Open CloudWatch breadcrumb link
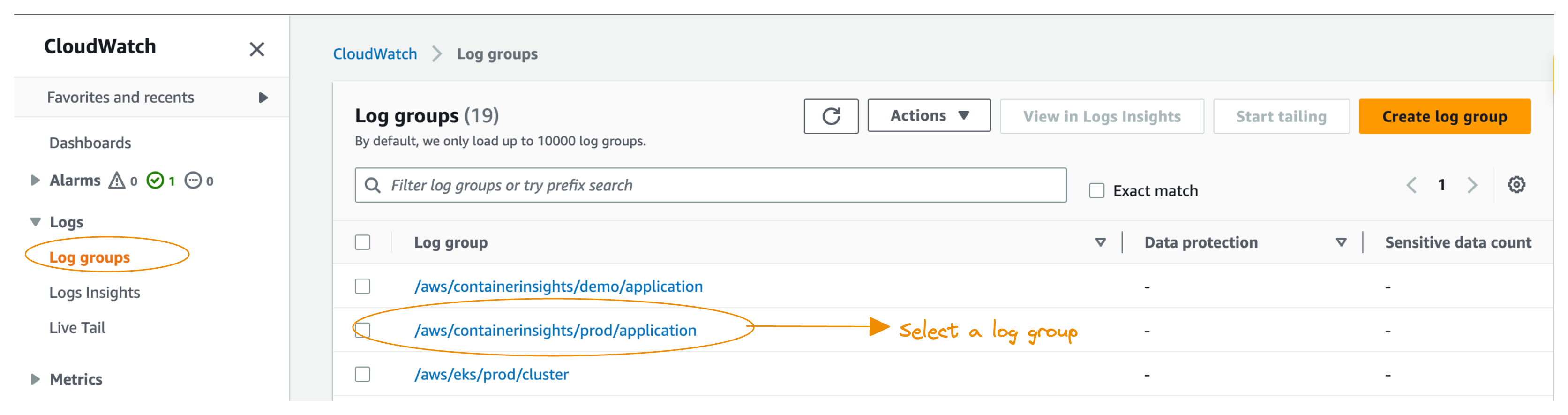 pos(375,54)
